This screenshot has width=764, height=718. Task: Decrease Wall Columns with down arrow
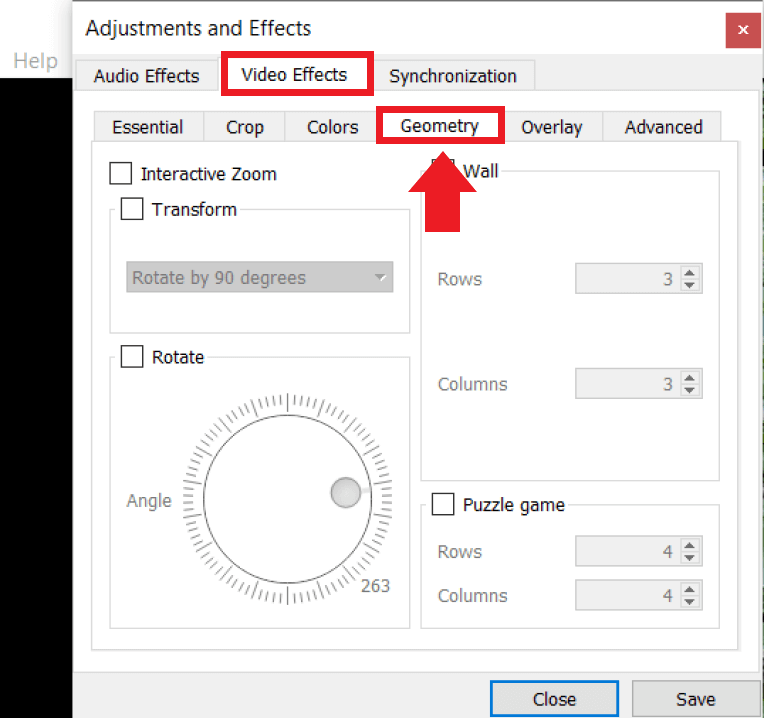point(689,390)
